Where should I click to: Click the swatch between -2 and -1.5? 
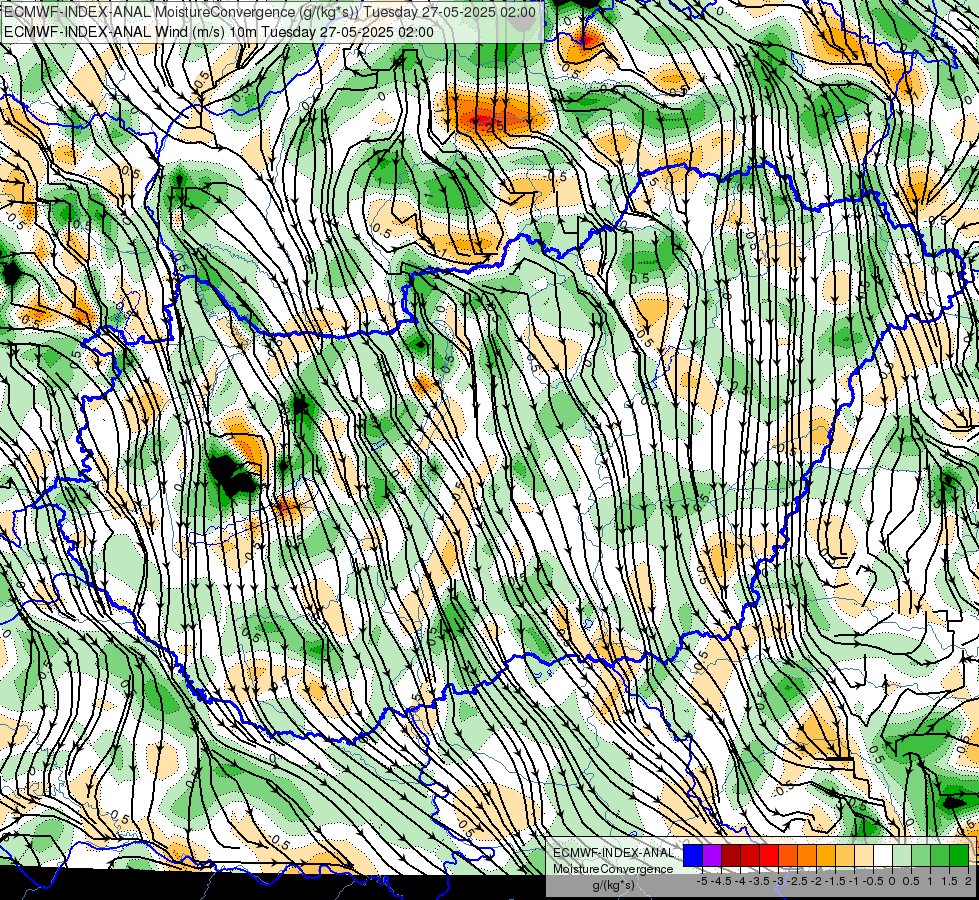[826, 856]
